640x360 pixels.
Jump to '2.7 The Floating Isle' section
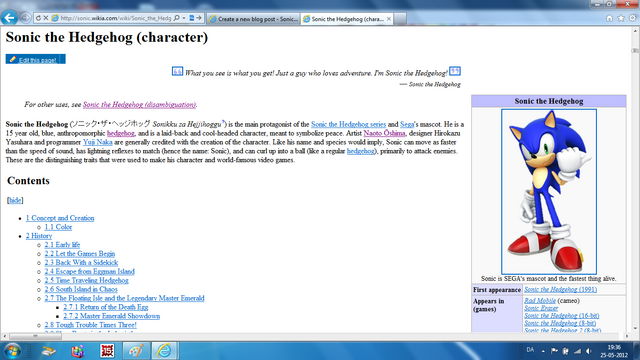tap(124, 298)
